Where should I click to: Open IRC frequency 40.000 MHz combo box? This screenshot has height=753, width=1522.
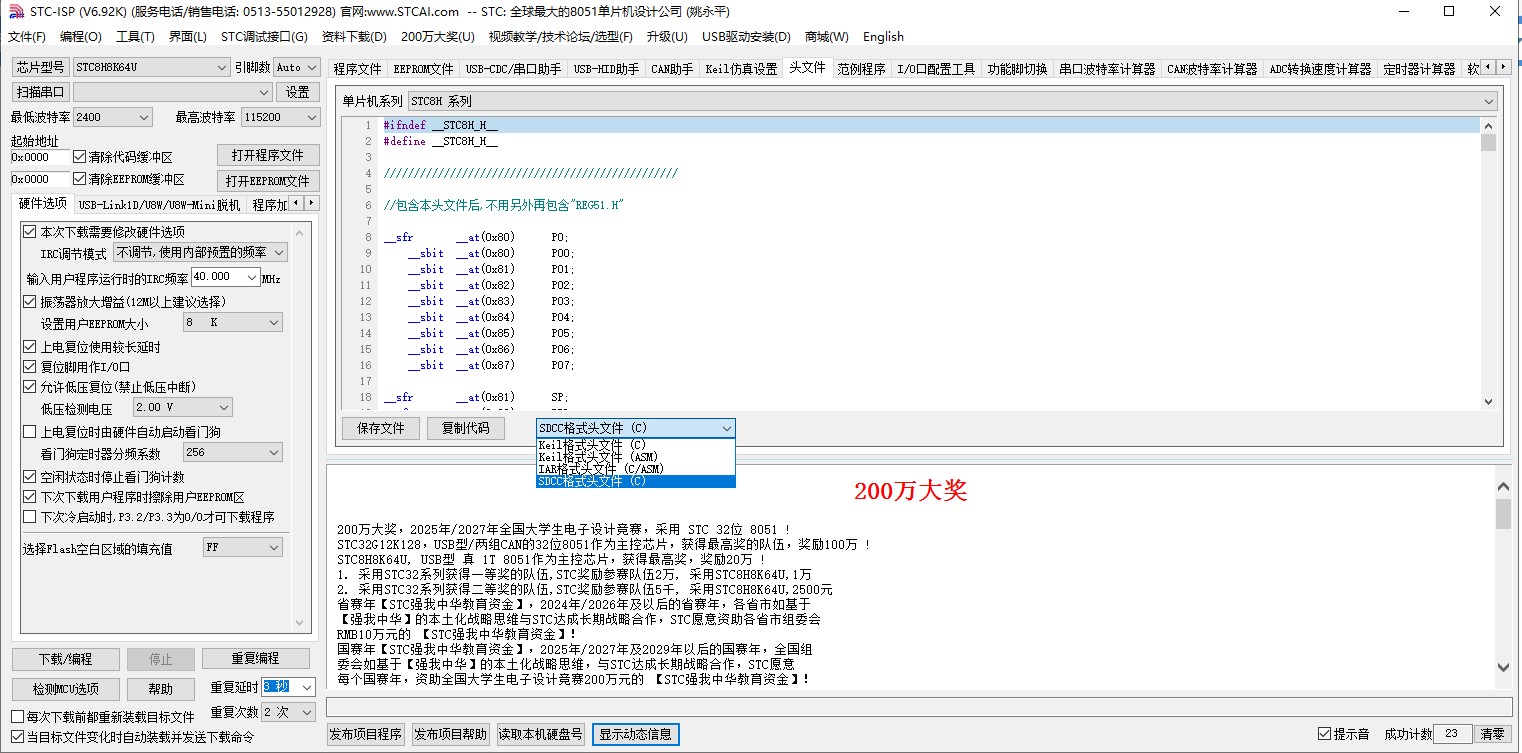(x=225, y=277)
